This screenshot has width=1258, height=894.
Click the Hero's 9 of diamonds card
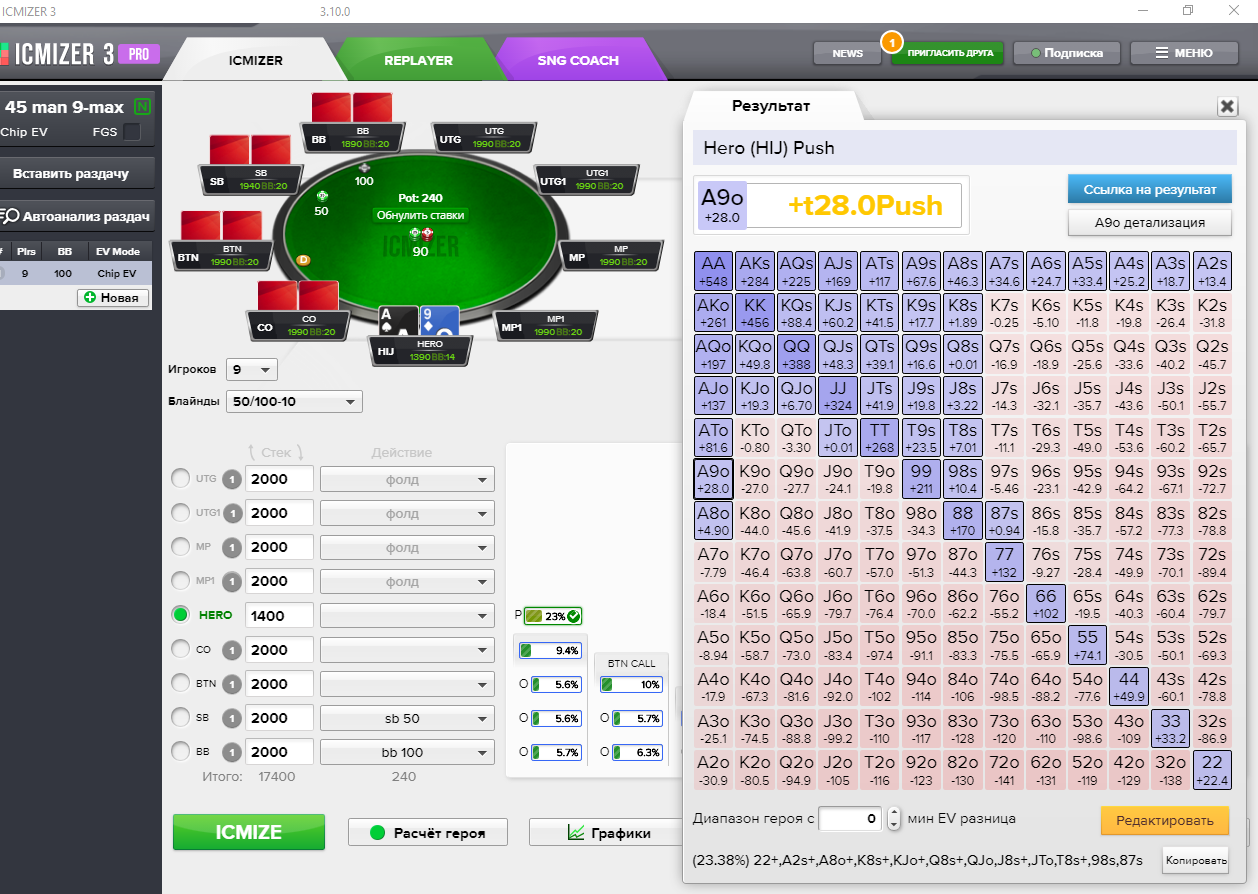point(439,320)
